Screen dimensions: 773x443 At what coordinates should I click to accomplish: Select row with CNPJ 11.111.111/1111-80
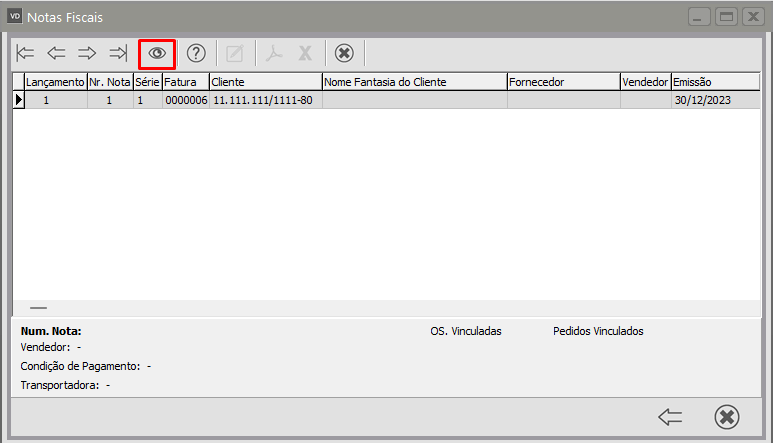click(263, 100)
